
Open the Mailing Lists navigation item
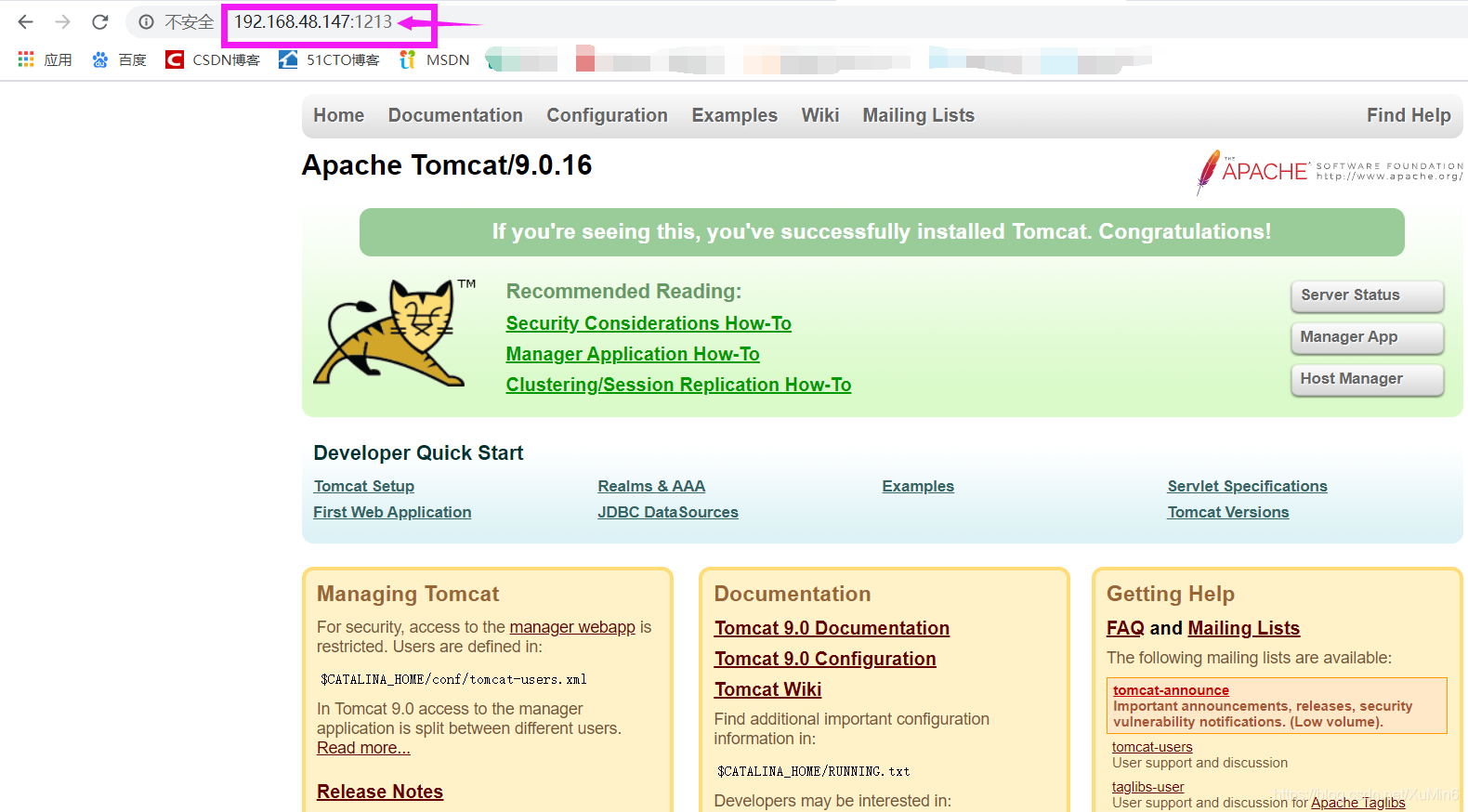click(918, 115)
